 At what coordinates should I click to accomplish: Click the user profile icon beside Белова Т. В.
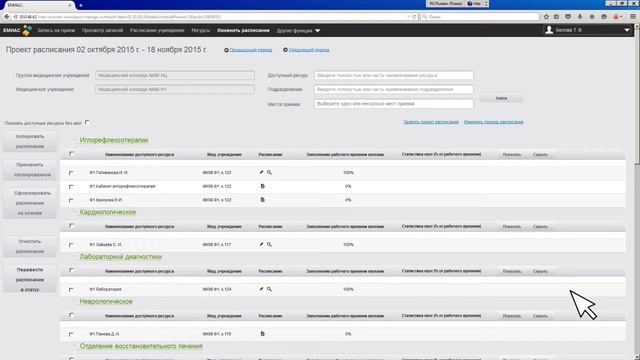[x=549, y=30]
